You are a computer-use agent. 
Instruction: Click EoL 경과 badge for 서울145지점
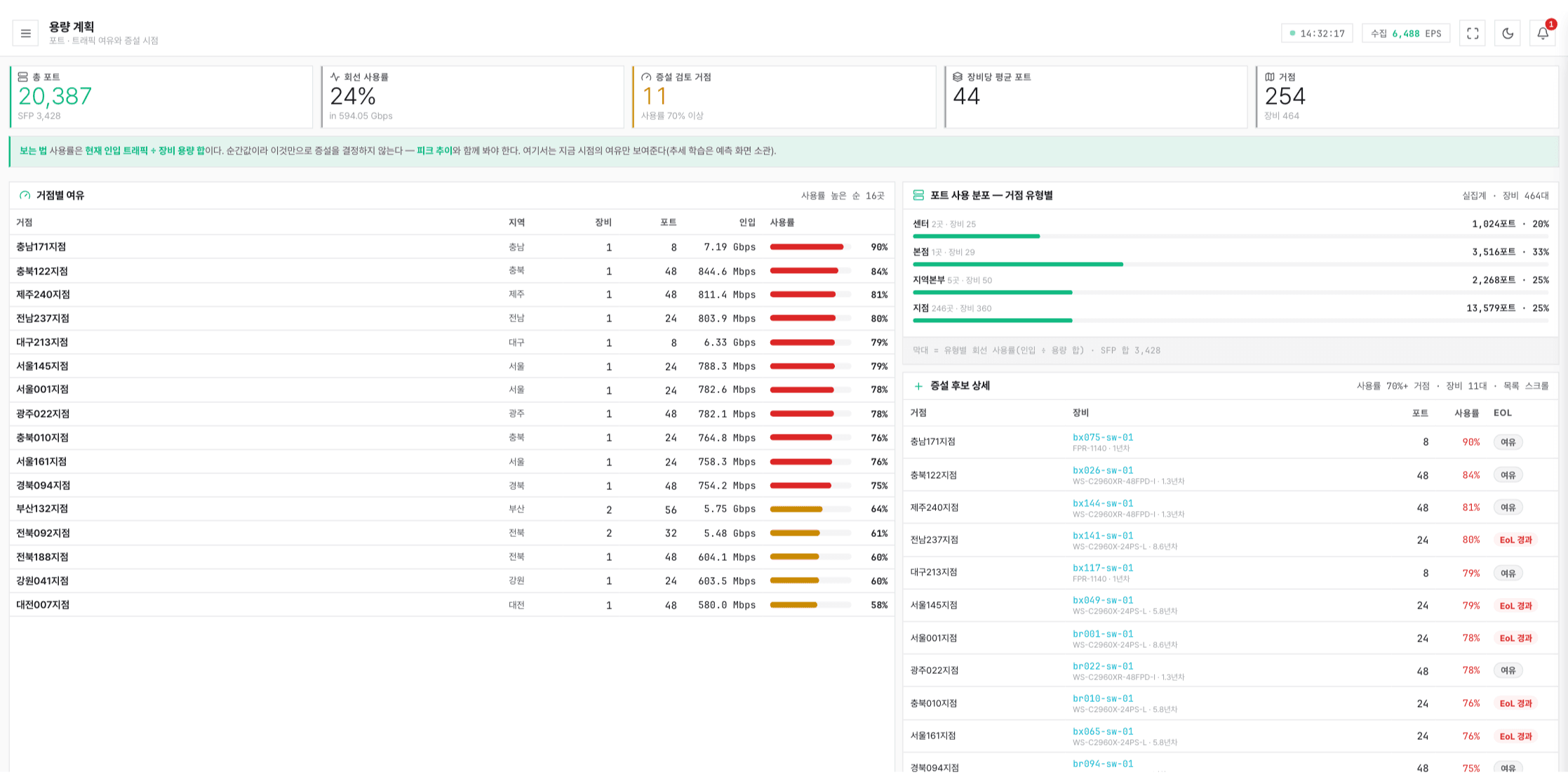(x=1515, y=605)
